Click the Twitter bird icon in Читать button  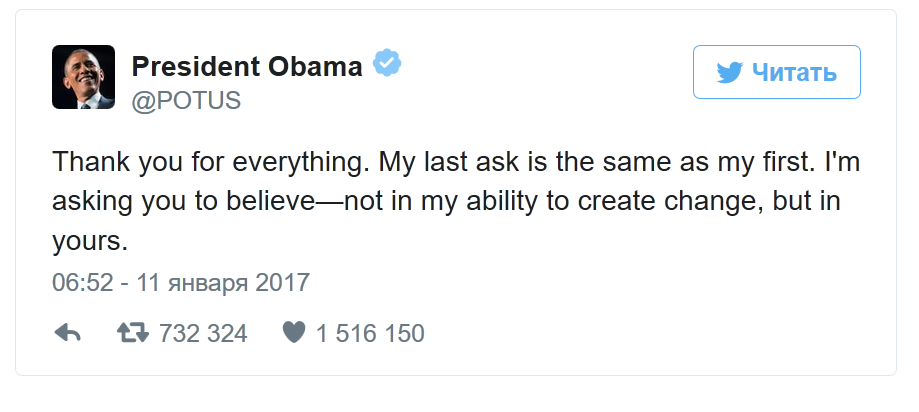click(728, 73)
